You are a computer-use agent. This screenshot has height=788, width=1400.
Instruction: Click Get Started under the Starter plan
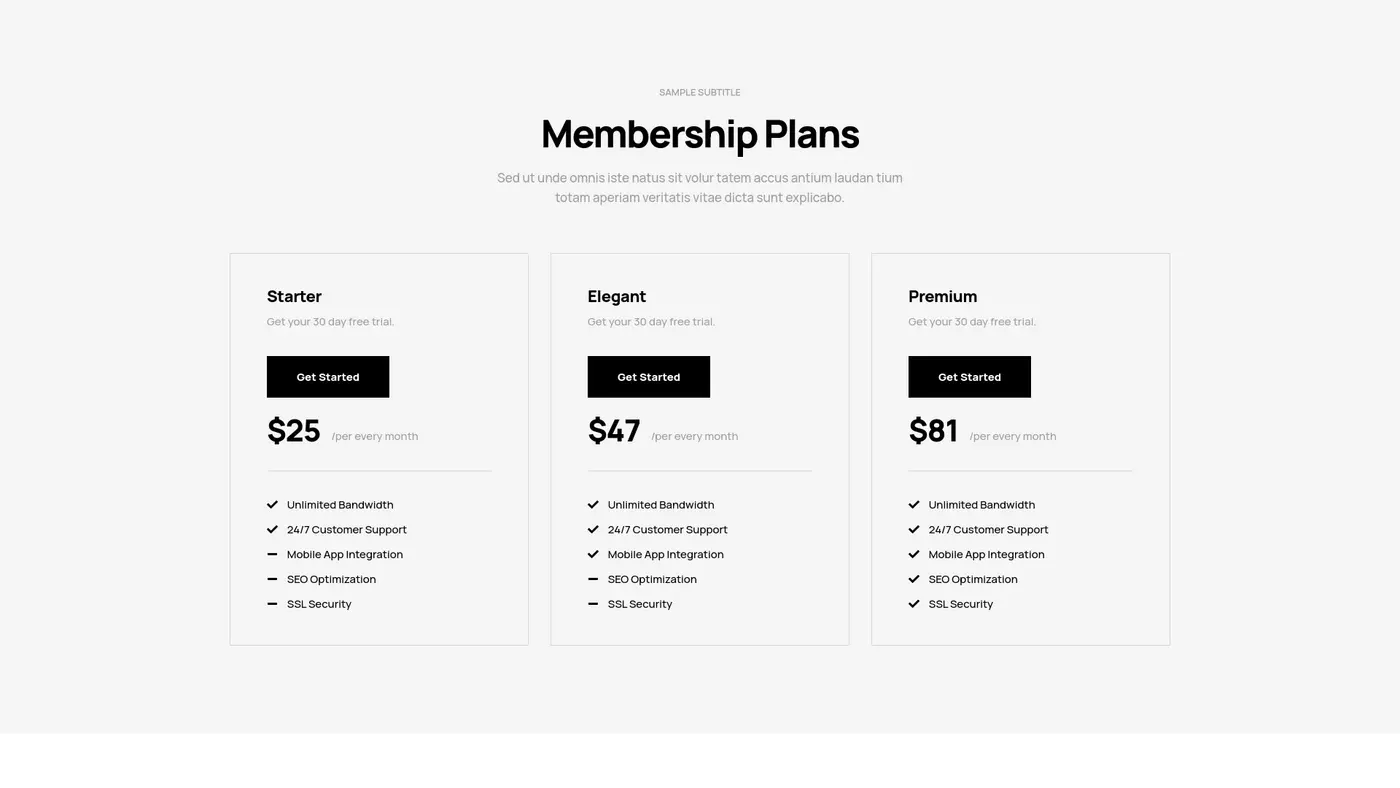point(327,377)
